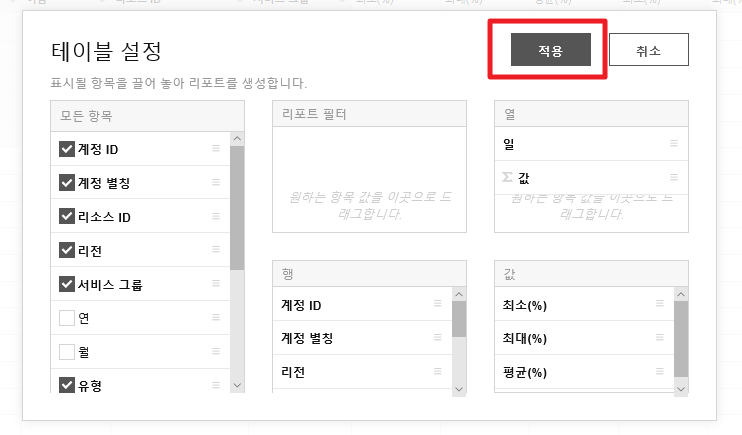Click the drag handle next to 리소스 ID

coord(216,217)
